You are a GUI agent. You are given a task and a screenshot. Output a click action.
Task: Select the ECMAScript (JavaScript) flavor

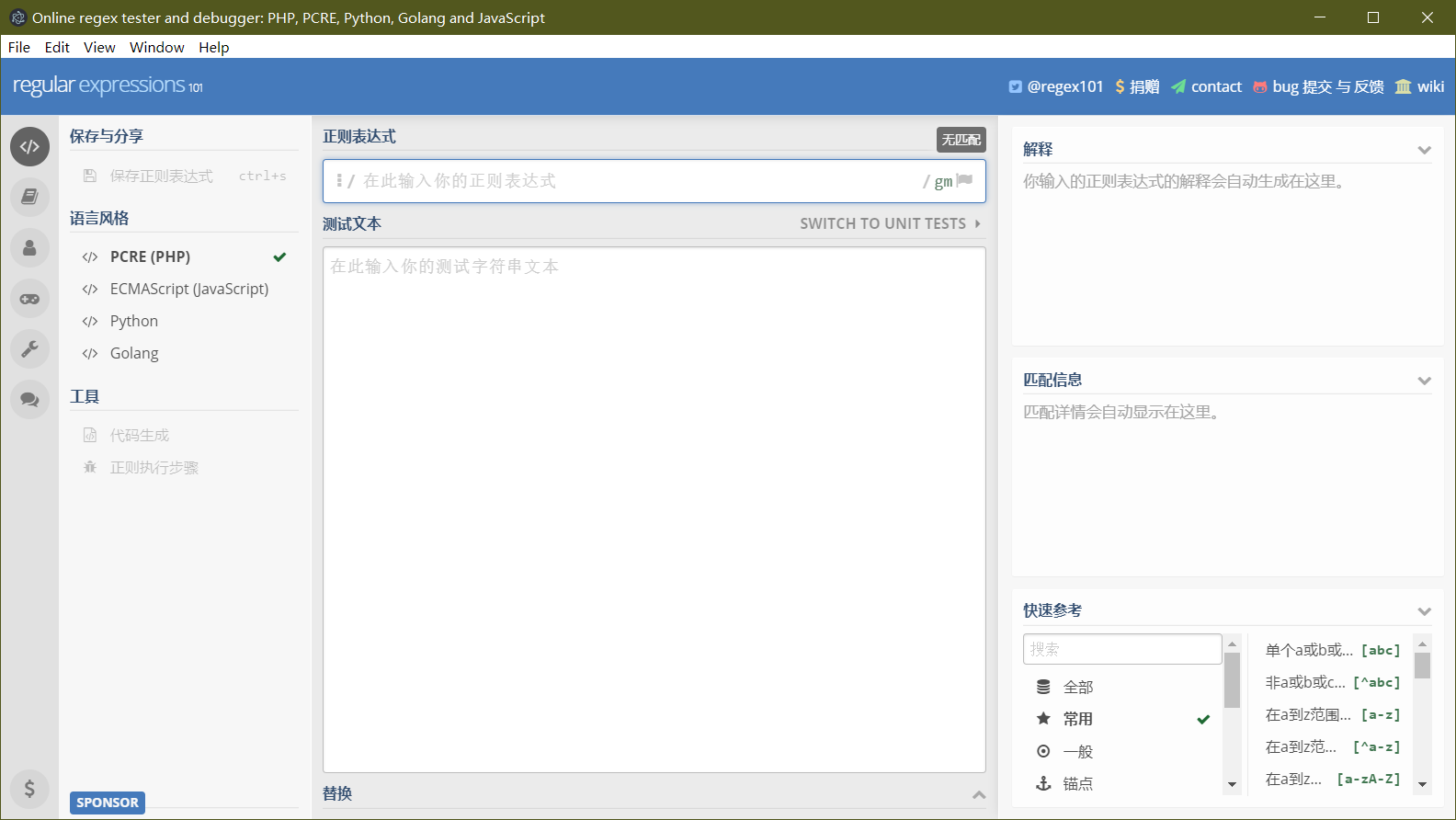click(184, 289)
